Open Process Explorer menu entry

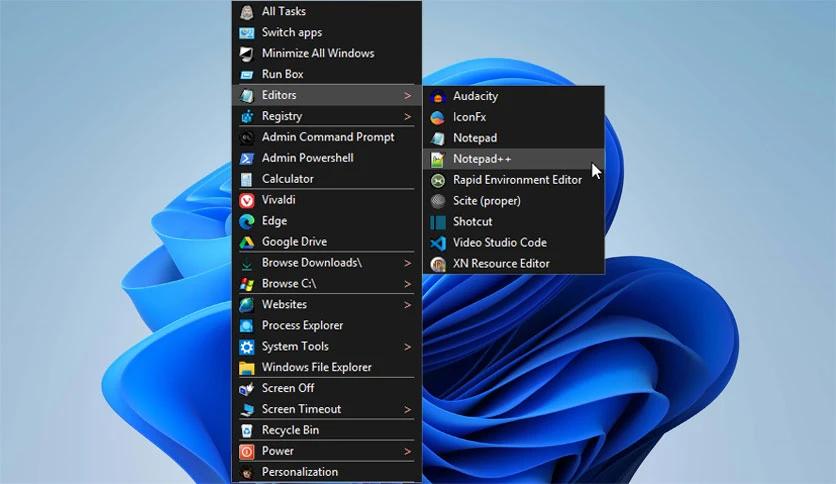pos(327,325)
